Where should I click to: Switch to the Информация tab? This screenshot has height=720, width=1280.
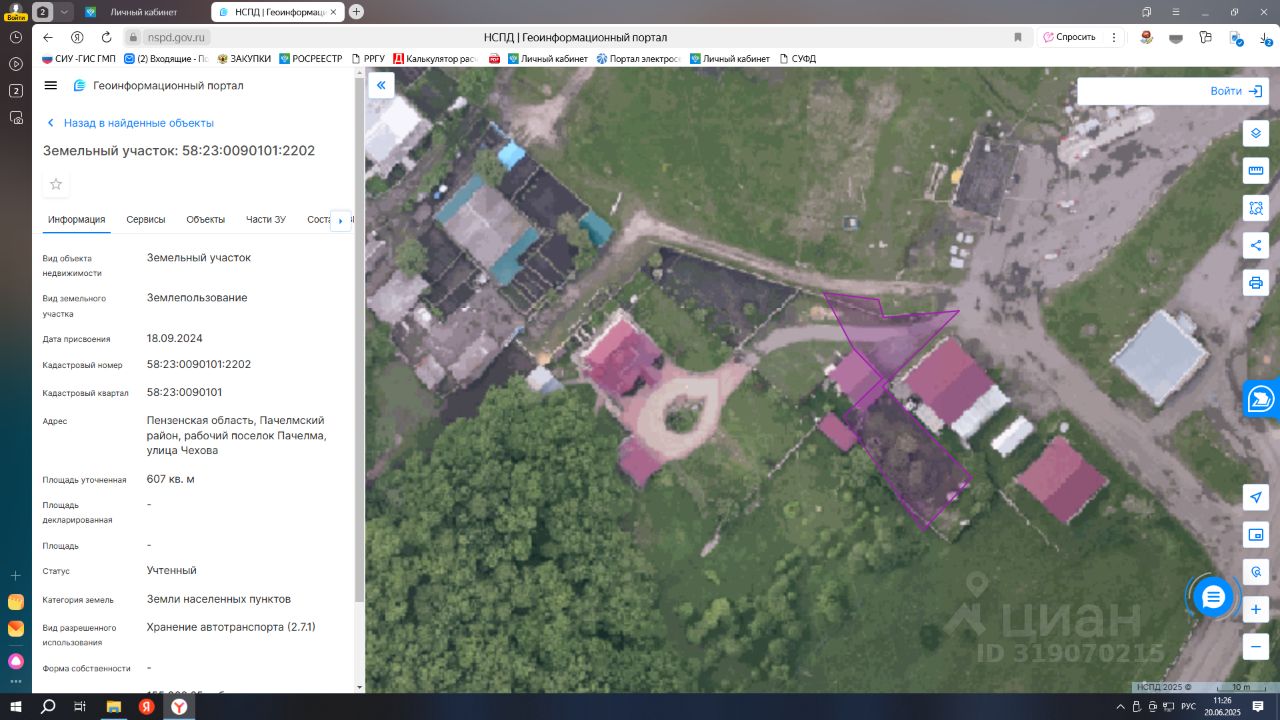(77, 220)
